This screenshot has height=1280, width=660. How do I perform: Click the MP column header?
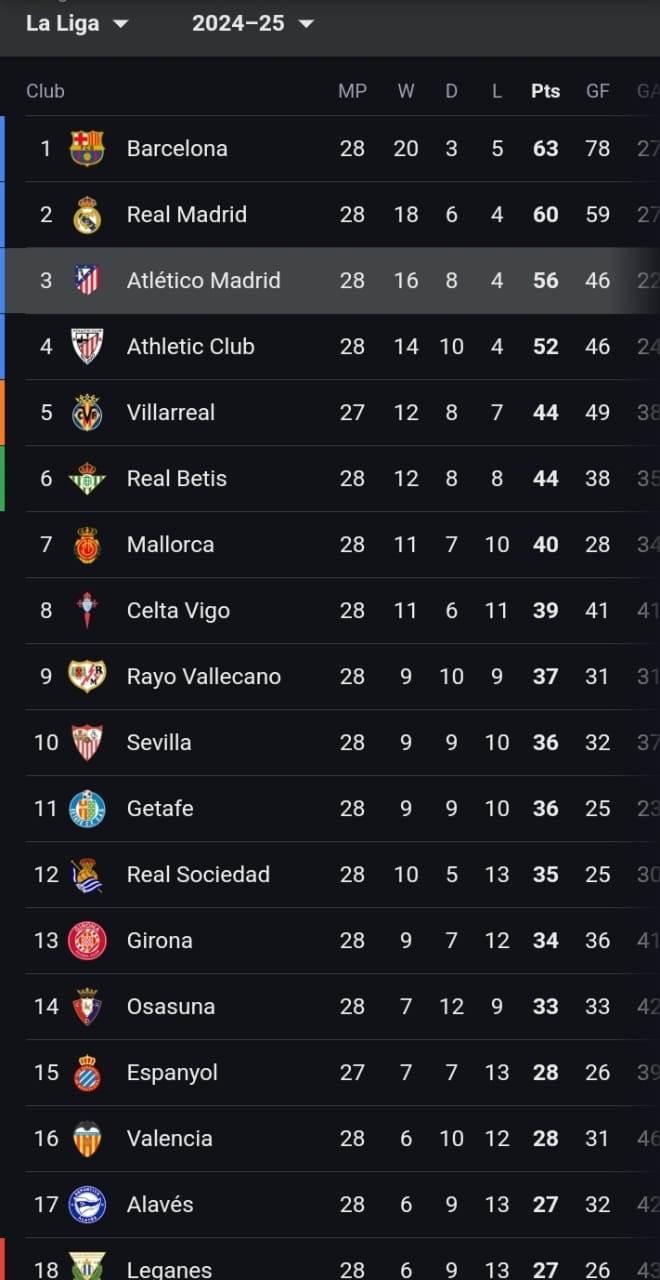[x=352, y=91]
